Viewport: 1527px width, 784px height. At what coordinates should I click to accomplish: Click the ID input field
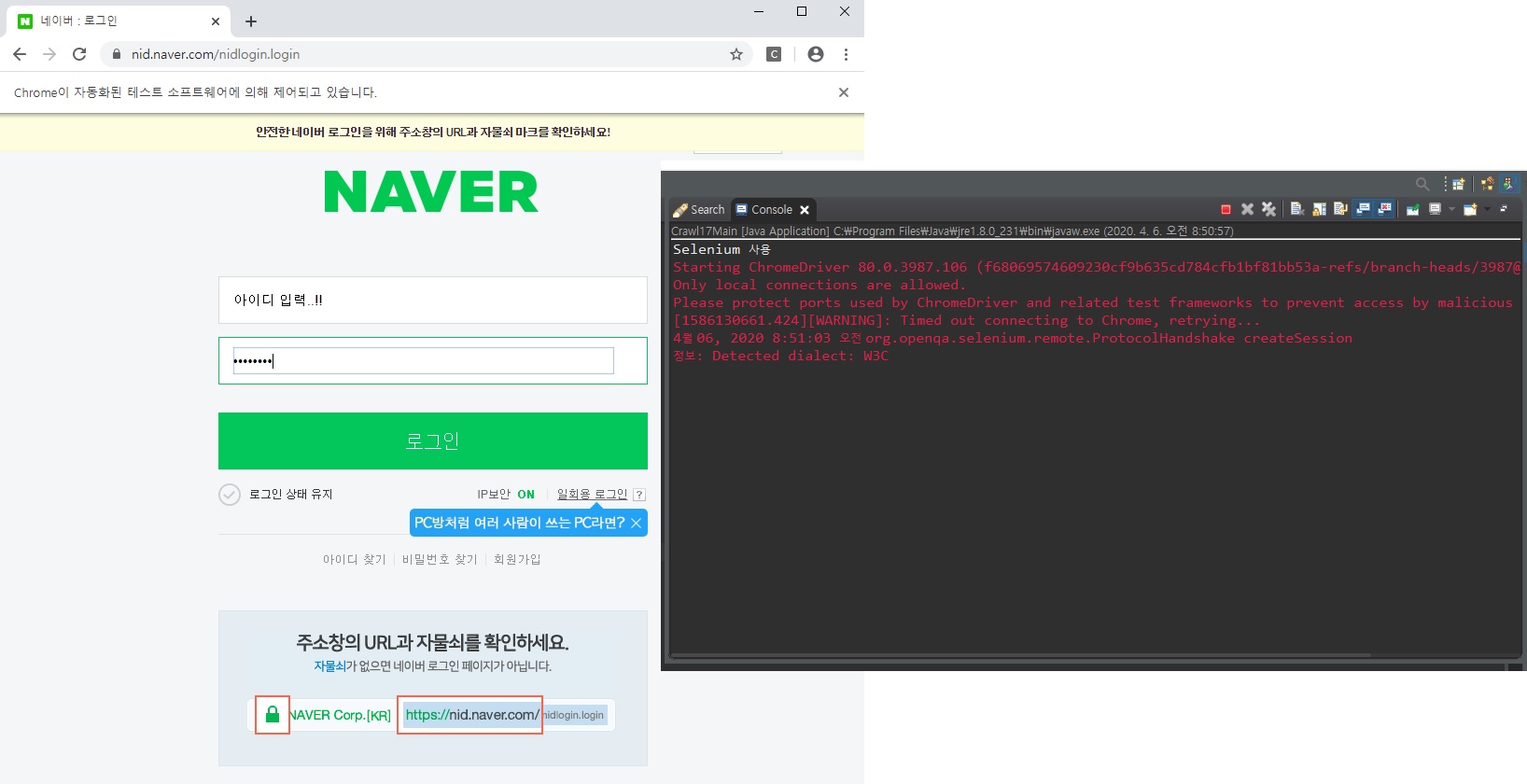click(433, 300)
